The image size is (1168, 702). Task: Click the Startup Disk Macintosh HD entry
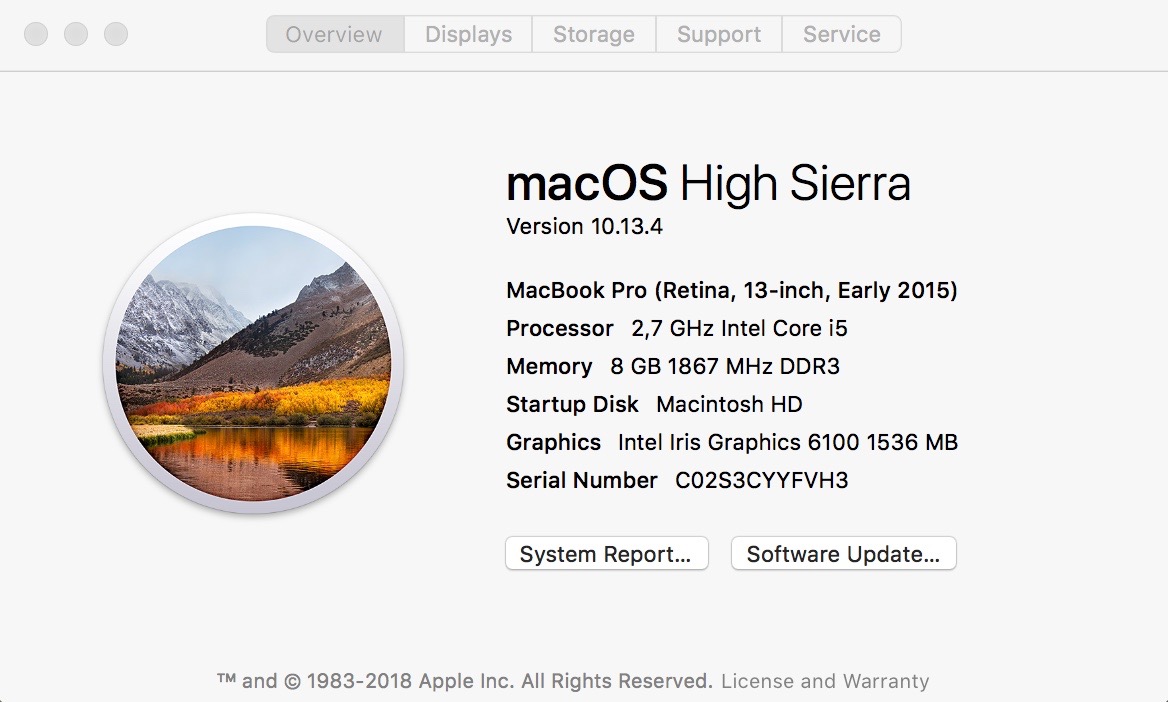coord(654,405)
